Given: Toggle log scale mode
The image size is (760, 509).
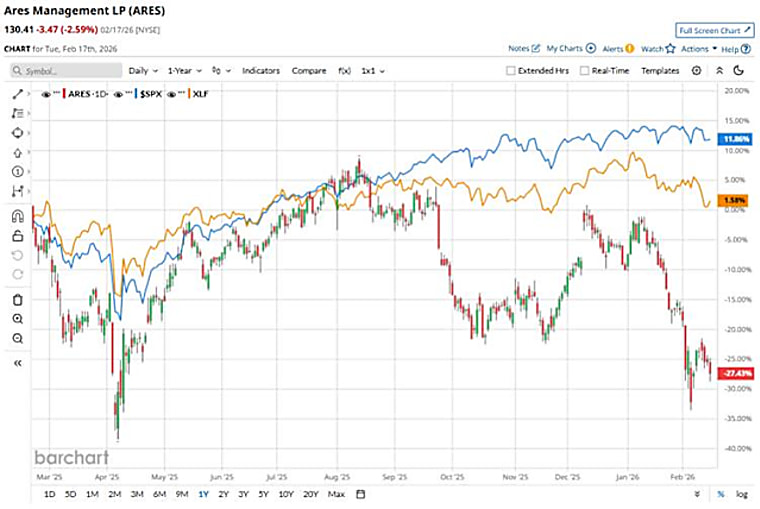Looking at the screenshot, I should 742,494.
